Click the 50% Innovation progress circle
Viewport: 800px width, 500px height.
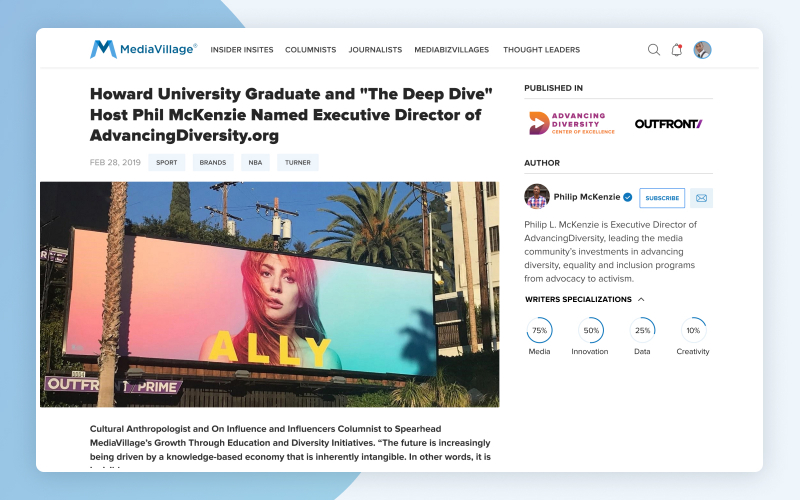pos(591,330)
